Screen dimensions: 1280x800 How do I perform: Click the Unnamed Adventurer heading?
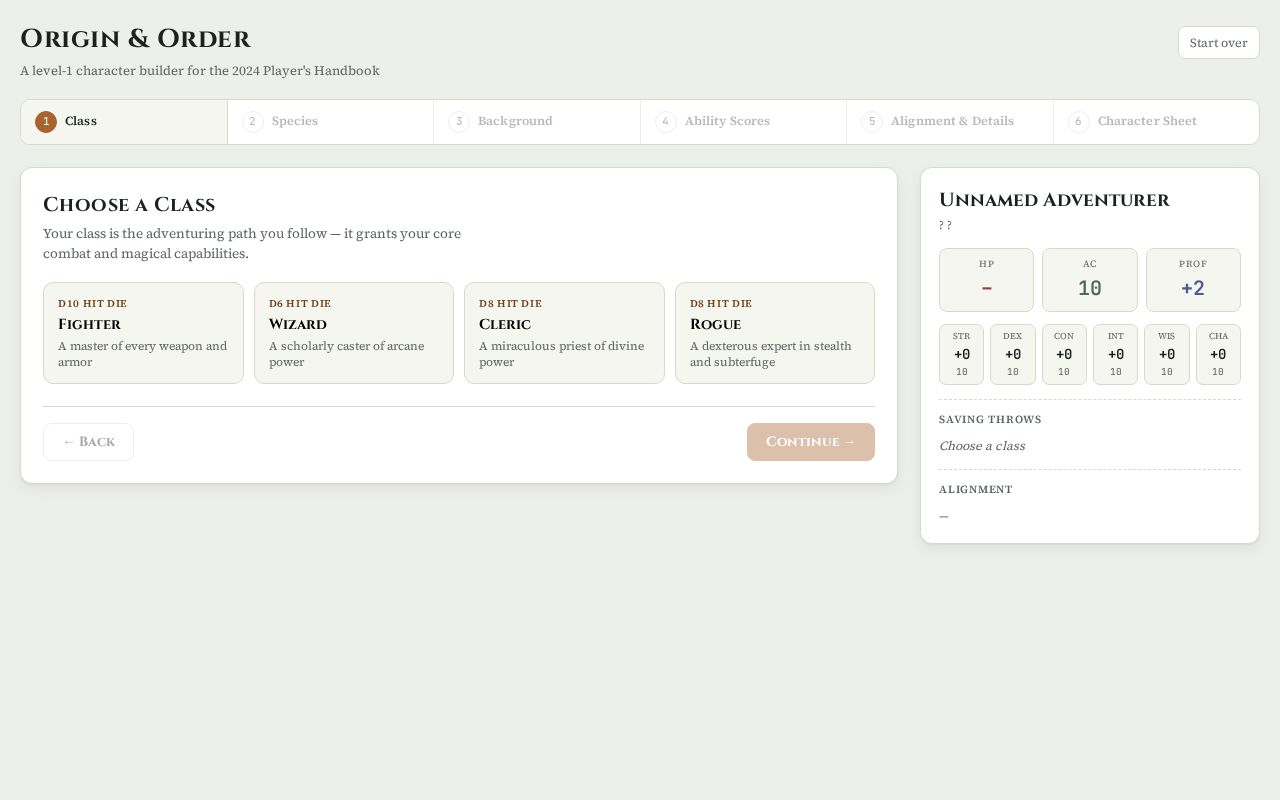(x=1054, y=200)
